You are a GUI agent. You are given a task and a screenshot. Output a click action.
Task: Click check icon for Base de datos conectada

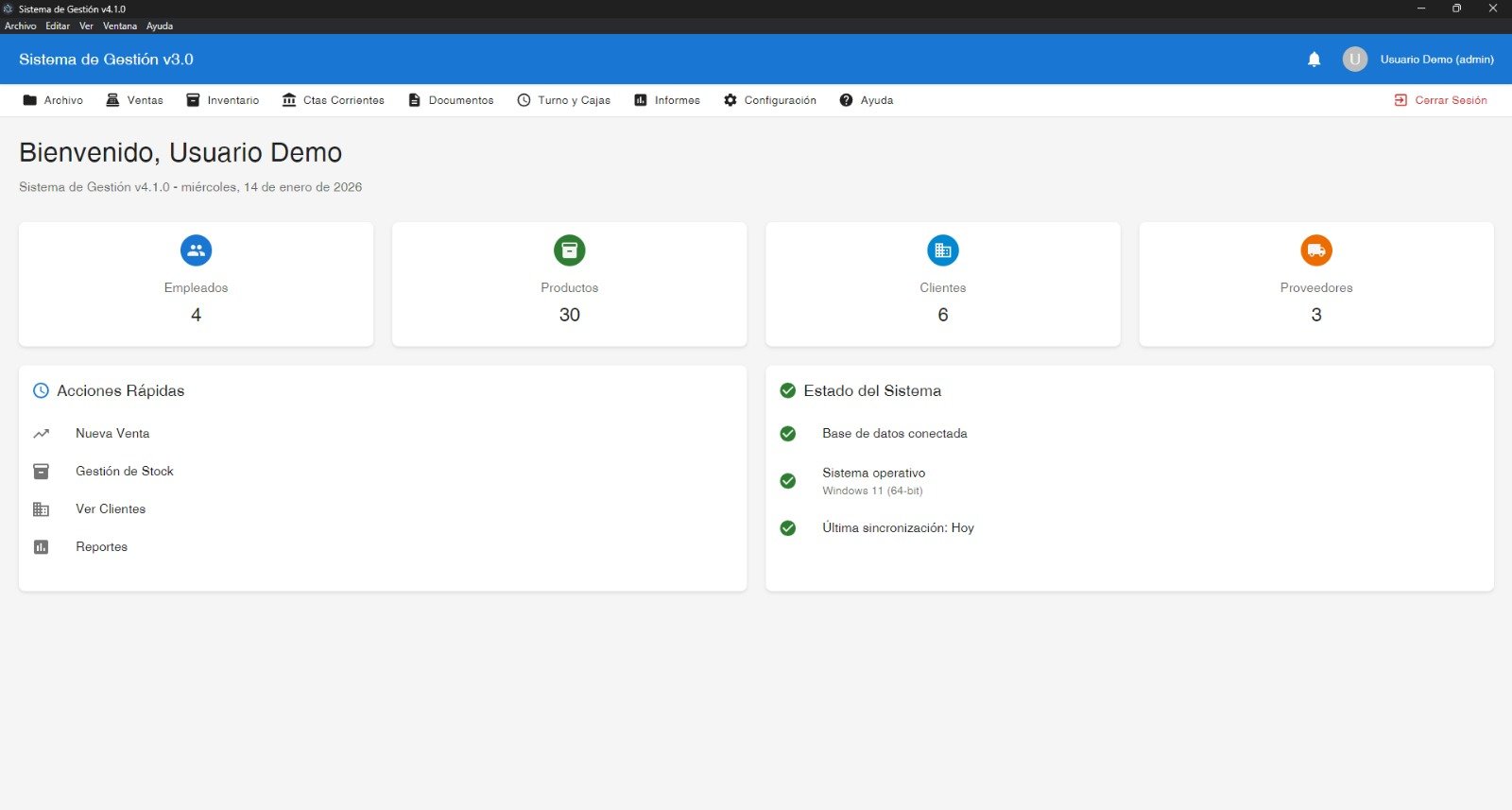click(788, 434)
